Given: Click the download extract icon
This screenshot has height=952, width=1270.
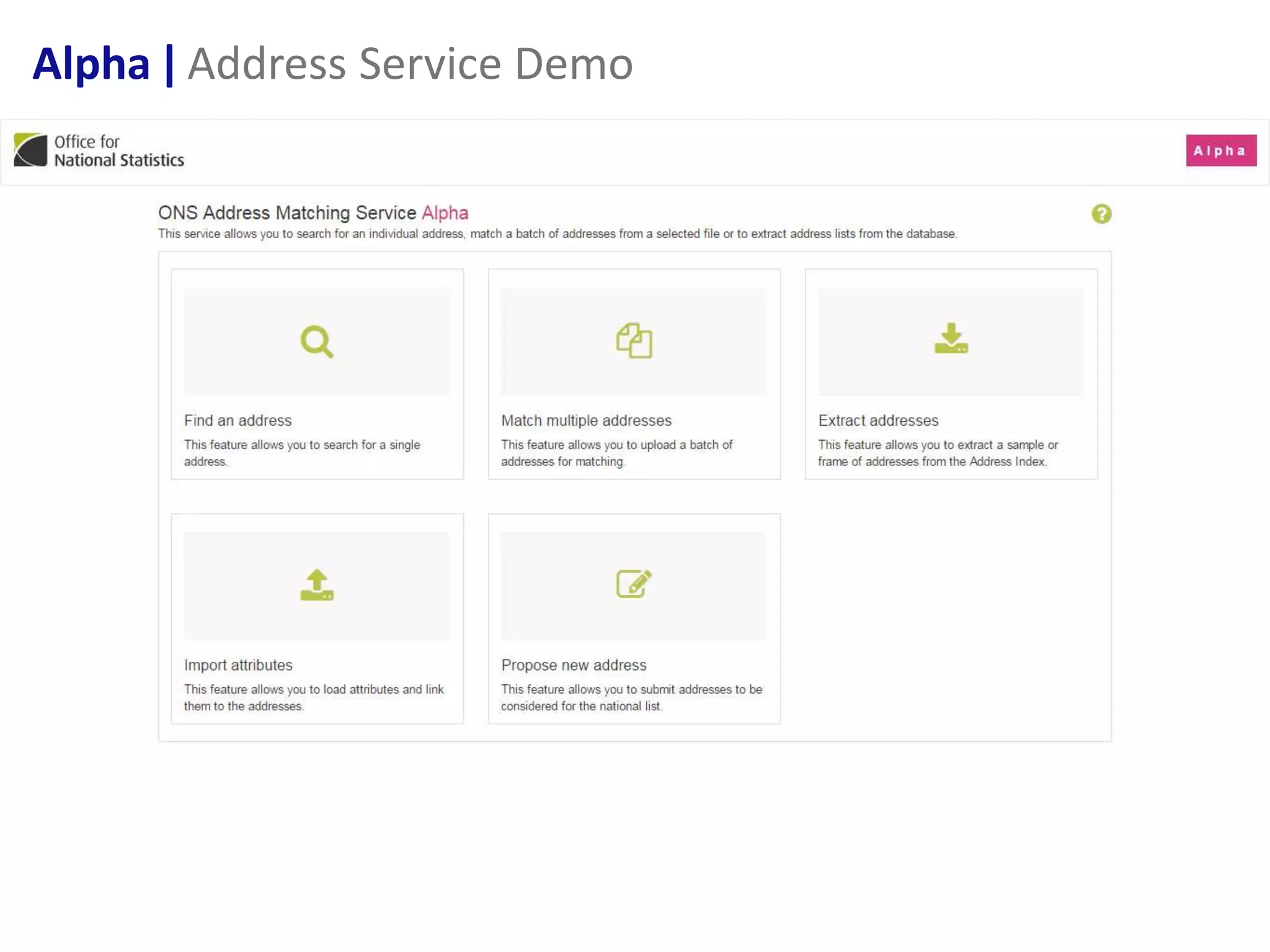Looking at the screenshot, I should pyautogui.click(x=951, y=338).
